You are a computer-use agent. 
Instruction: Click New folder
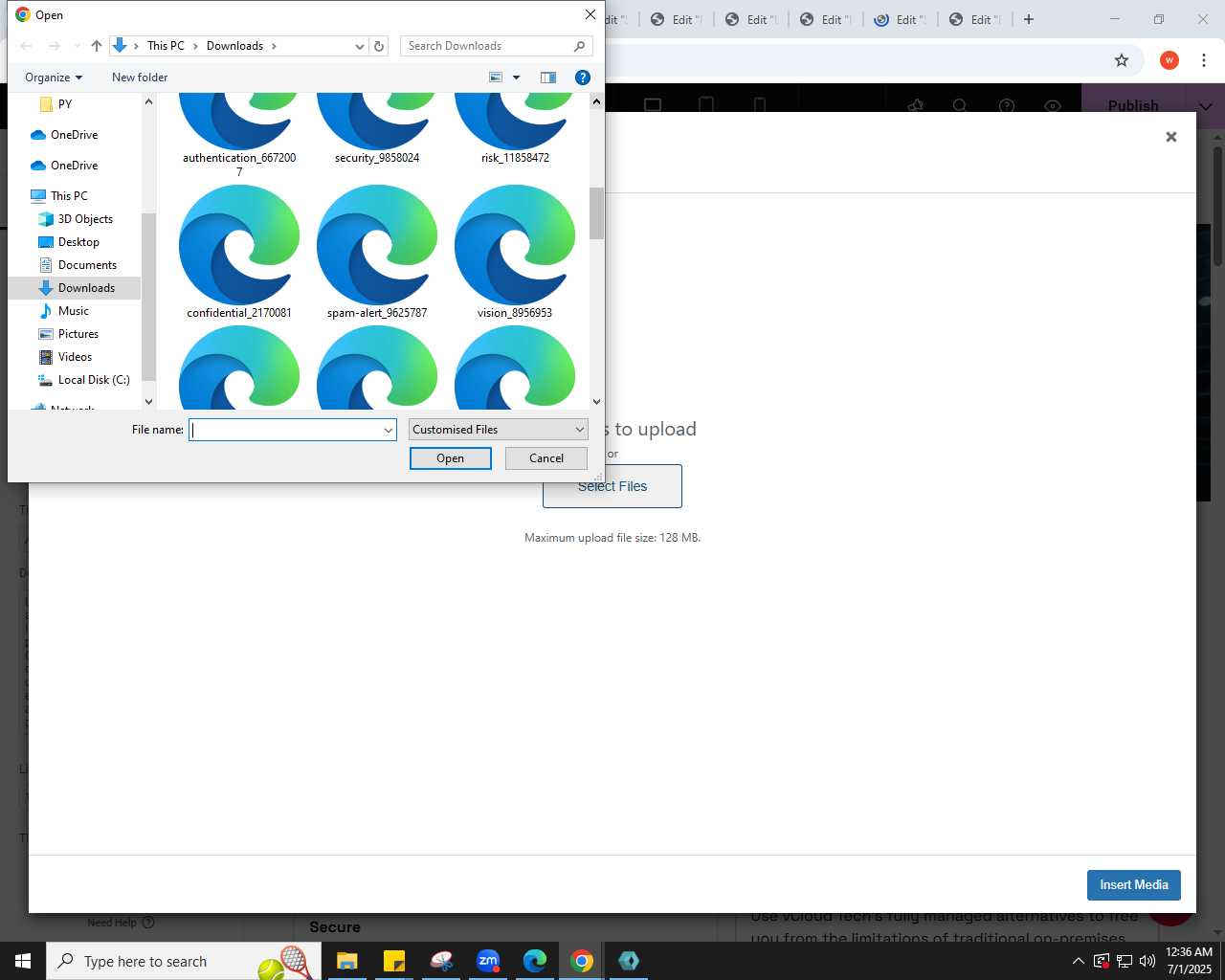pos(140,78)
